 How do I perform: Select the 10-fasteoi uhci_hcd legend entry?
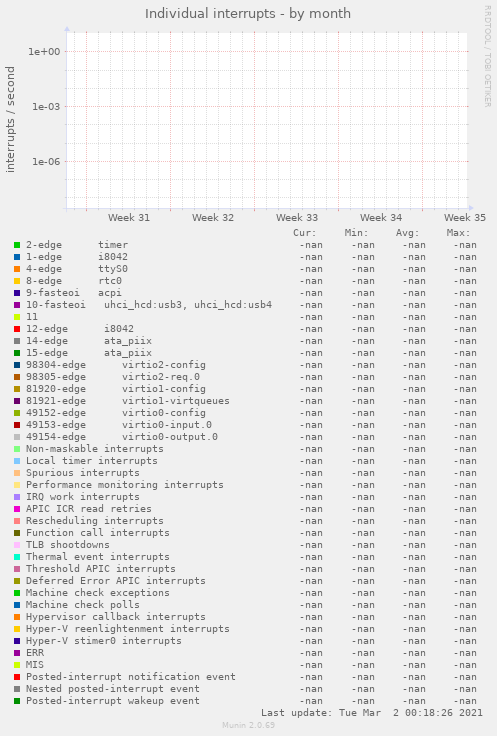pos(149,305)
